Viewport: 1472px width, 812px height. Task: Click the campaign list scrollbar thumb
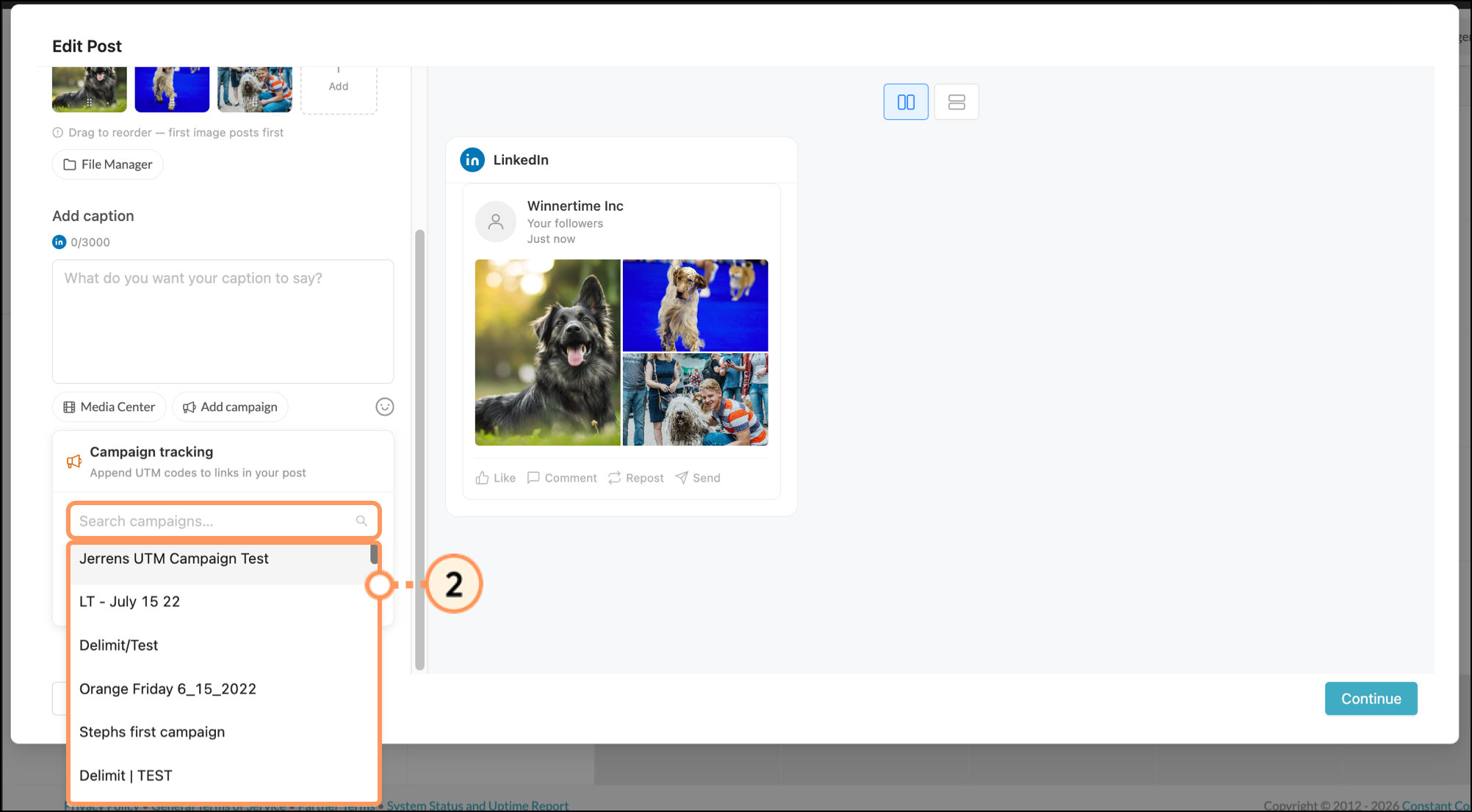pos(374,554)
